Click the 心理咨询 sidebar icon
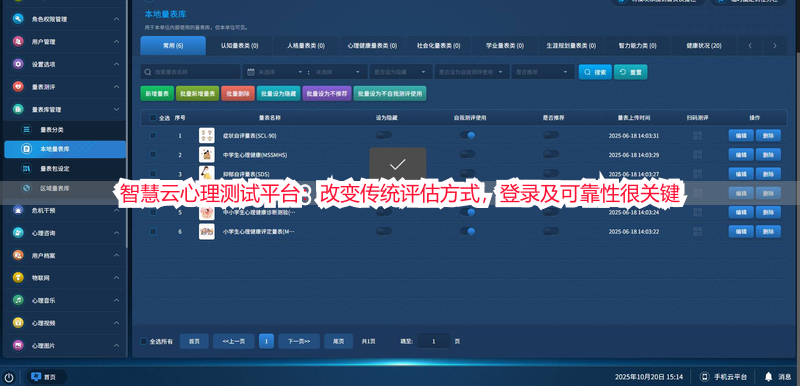This screenshot has width=800, height=386. click(x=18, y=233)
